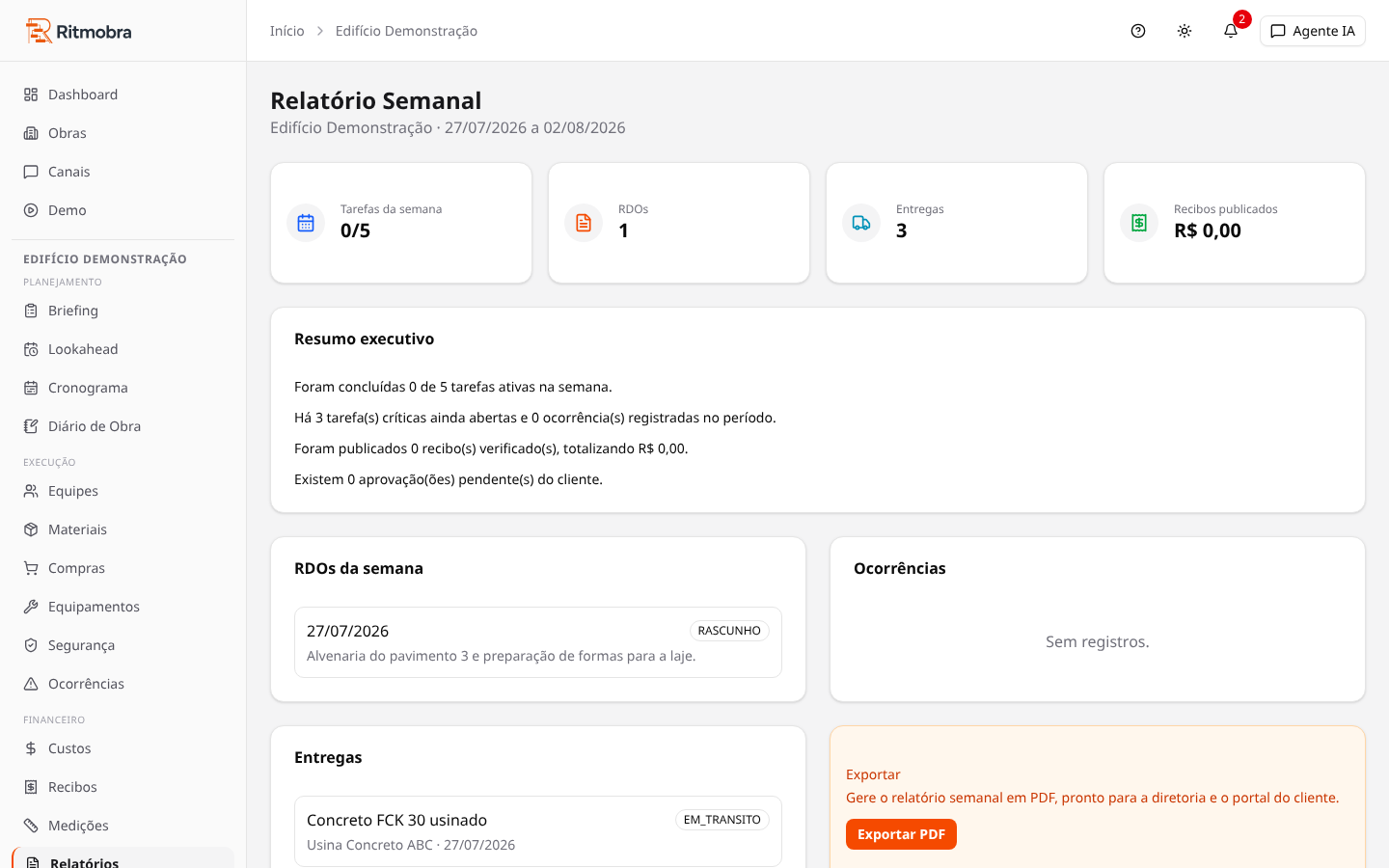Click the Briefing clipboard icon
This screenshot has height=868, width=1389.
(31, 311)
